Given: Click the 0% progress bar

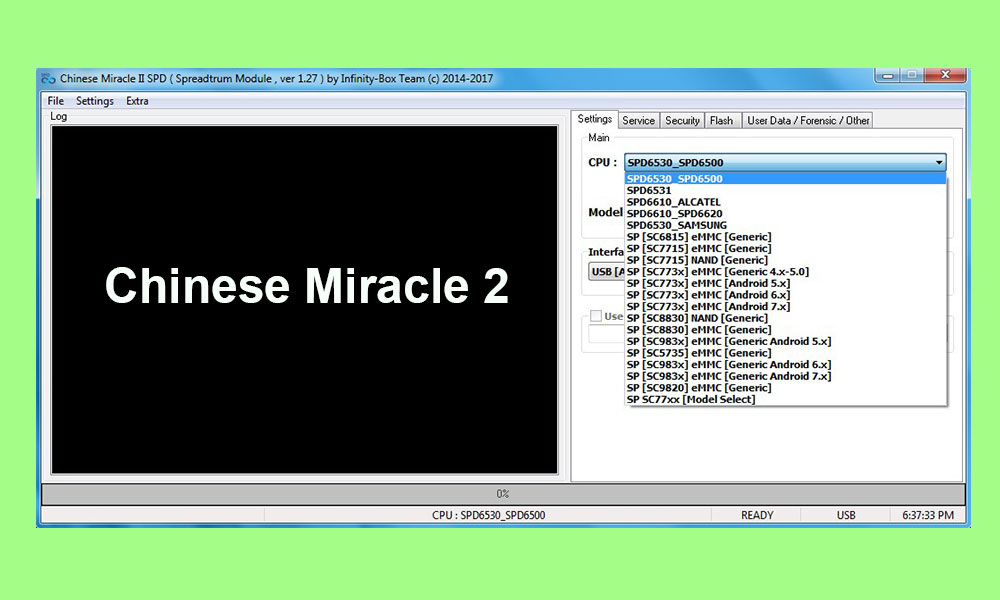Looking at the screenshot, I should click(503, 494).
